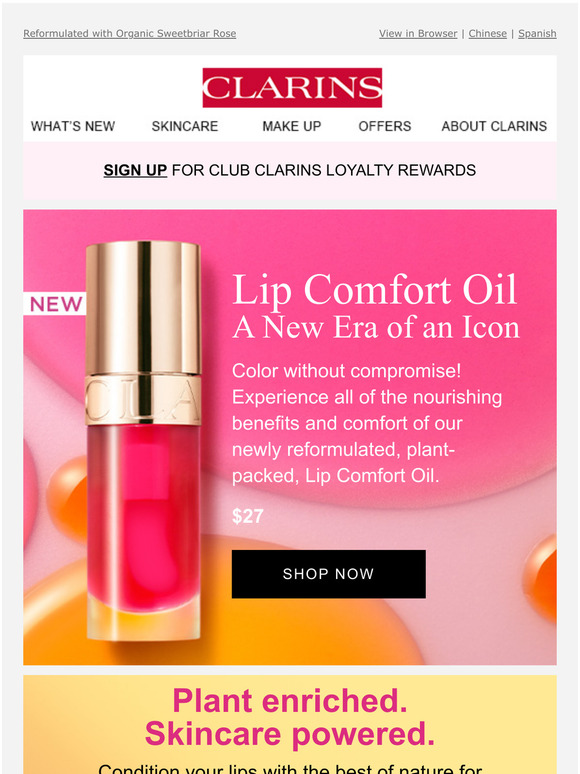Open the What's New menu item
Viewport: 580px width, 774px height.
tap(73, 126)
